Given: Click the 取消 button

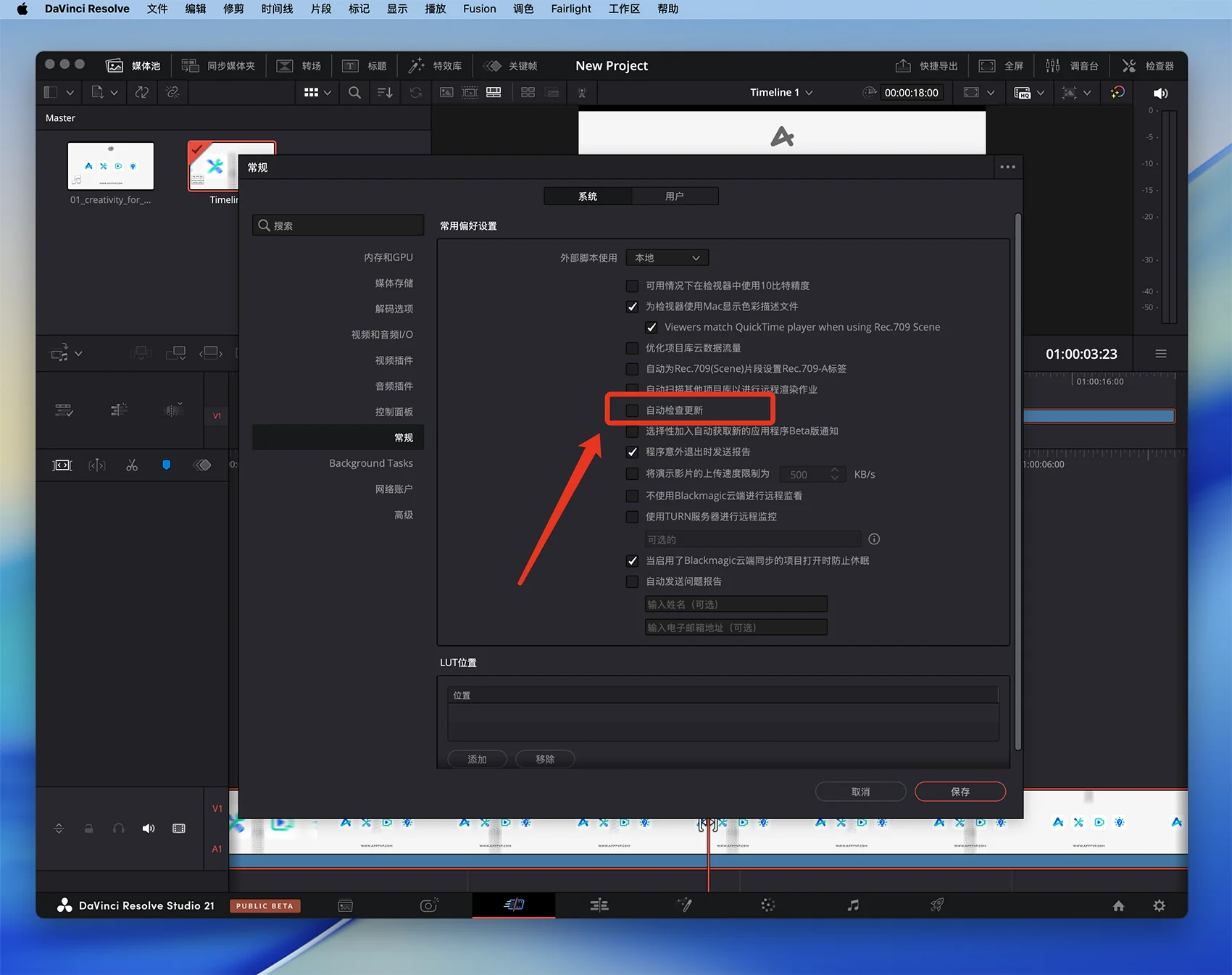Looking at the screenshot, I should tap(860, 792).
